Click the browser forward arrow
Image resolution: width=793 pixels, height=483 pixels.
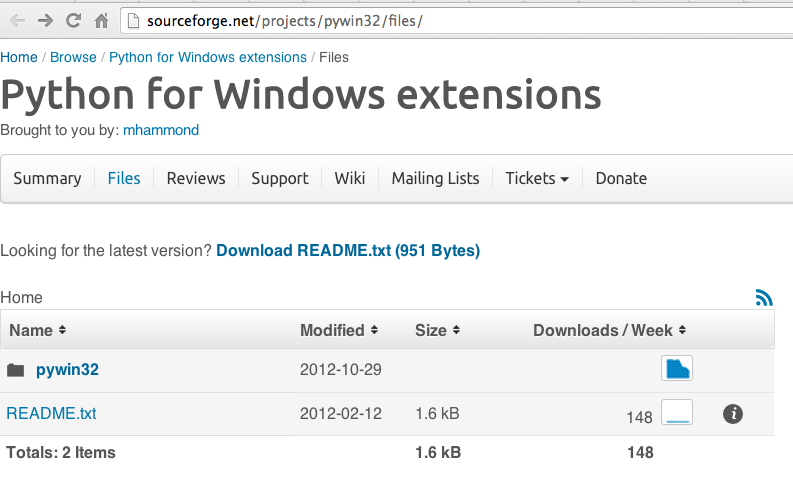click(45, 20)
